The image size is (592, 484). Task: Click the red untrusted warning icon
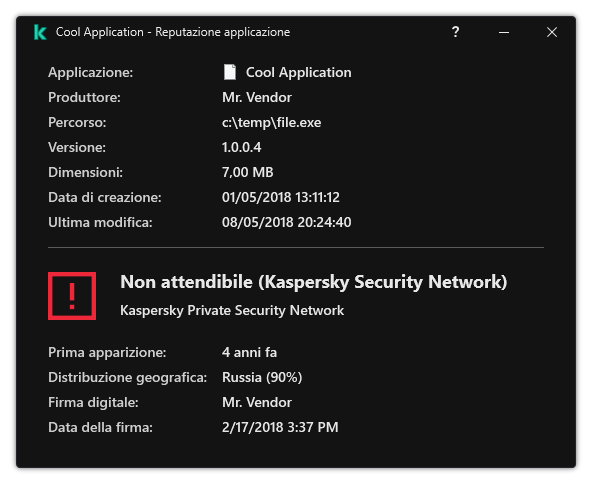(x=72, y=296)
